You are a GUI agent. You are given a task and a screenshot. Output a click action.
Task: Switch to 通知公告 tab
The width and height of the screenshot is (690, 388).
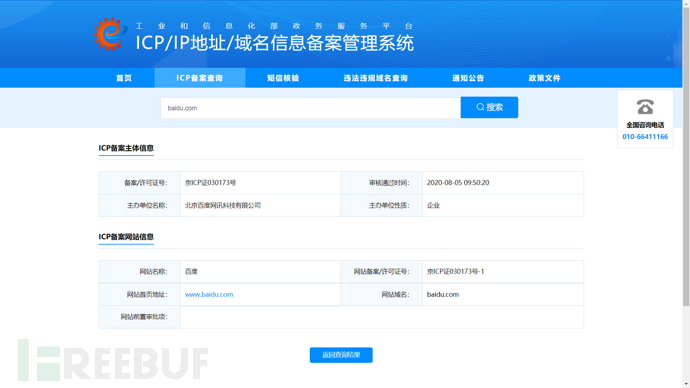pyautogui.click(x=468, y=78)
